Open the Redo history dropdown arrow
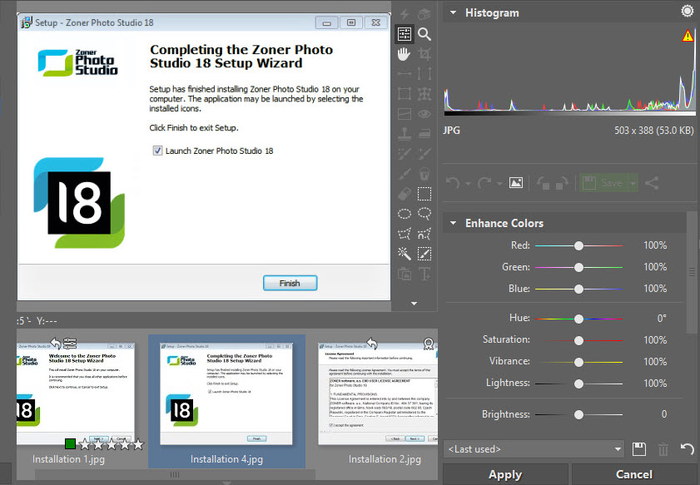The width and height of the screenshot is (700, 485). [499, 183]
